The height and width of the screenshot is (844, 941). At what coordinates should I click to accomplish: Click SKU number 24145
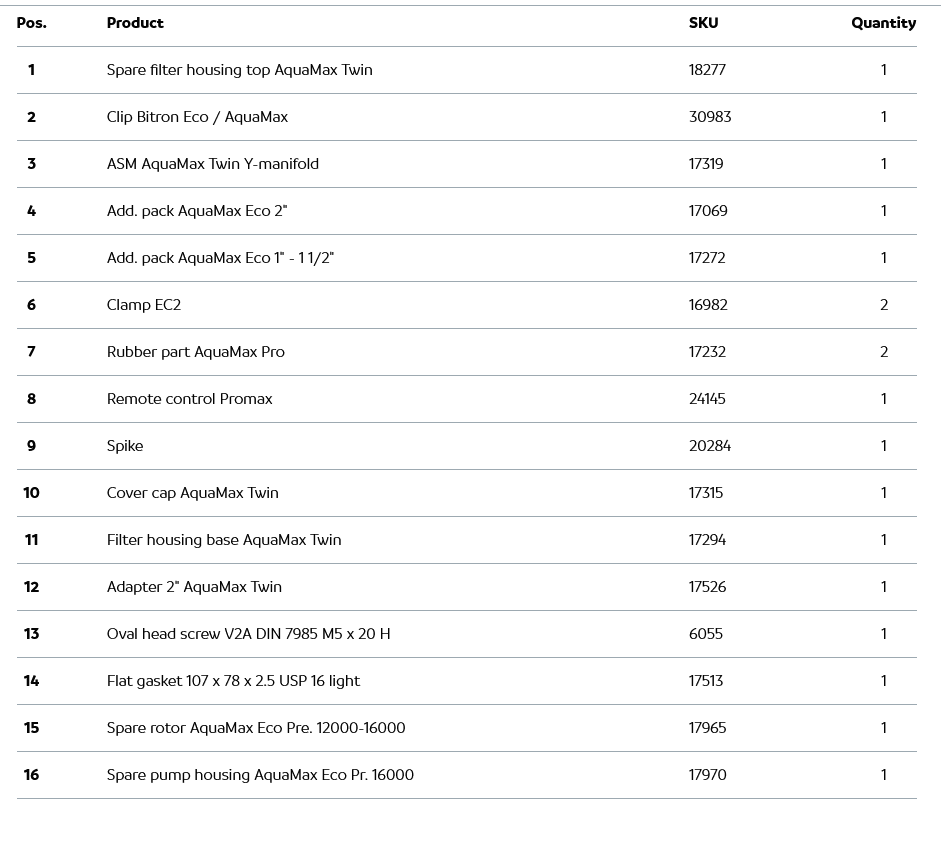707,399
